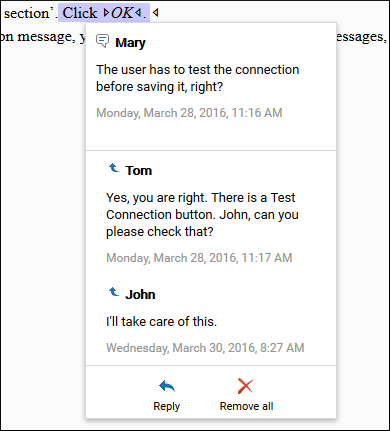Click the closing tag marker right after OK
Viewport: 390px width, 431px height.
[x=138, y=13]
